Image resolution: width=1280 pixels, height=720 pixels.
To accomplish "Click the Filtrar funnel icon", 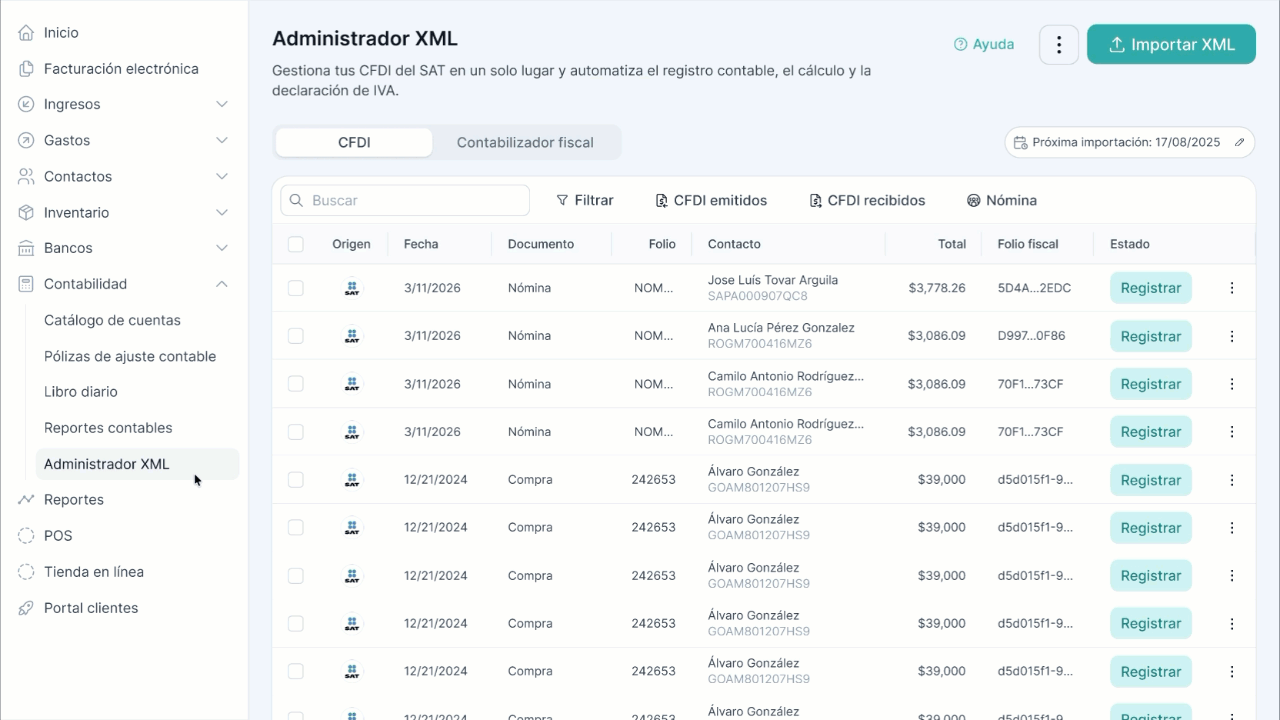I will click(562, 200).
